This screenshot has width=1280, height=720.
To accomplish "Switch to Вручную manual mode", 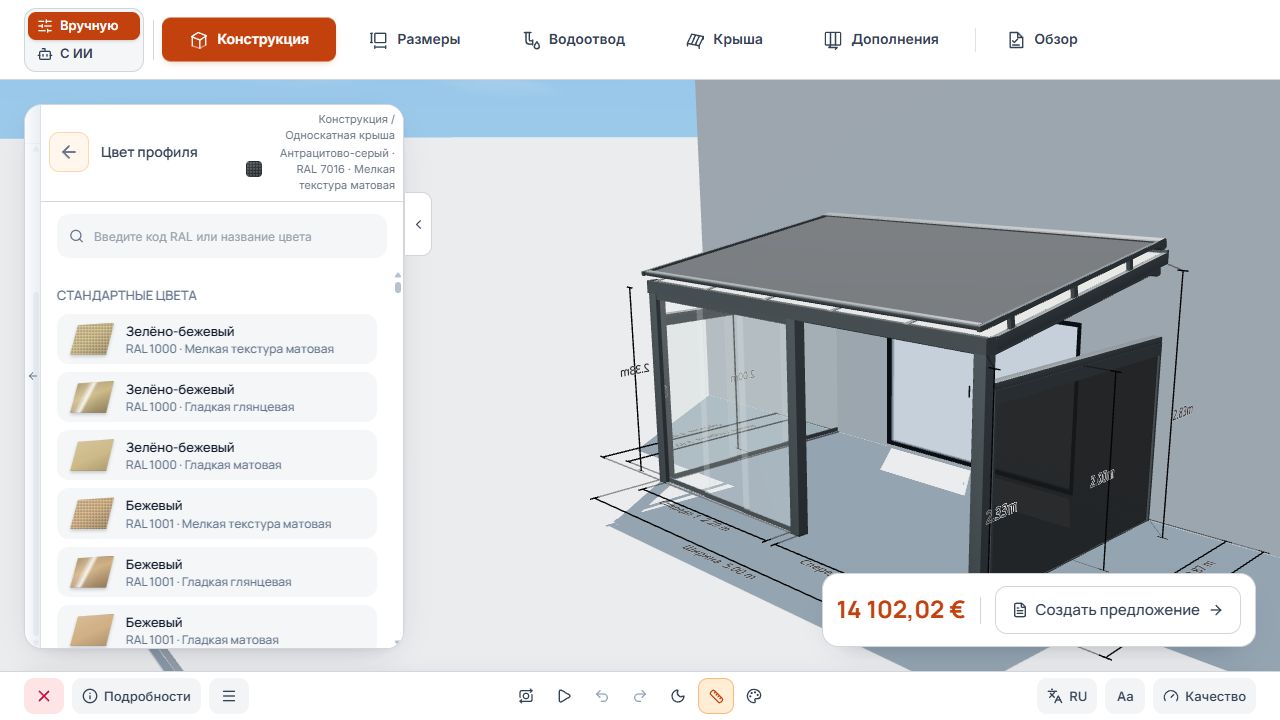I will [84, 26].
